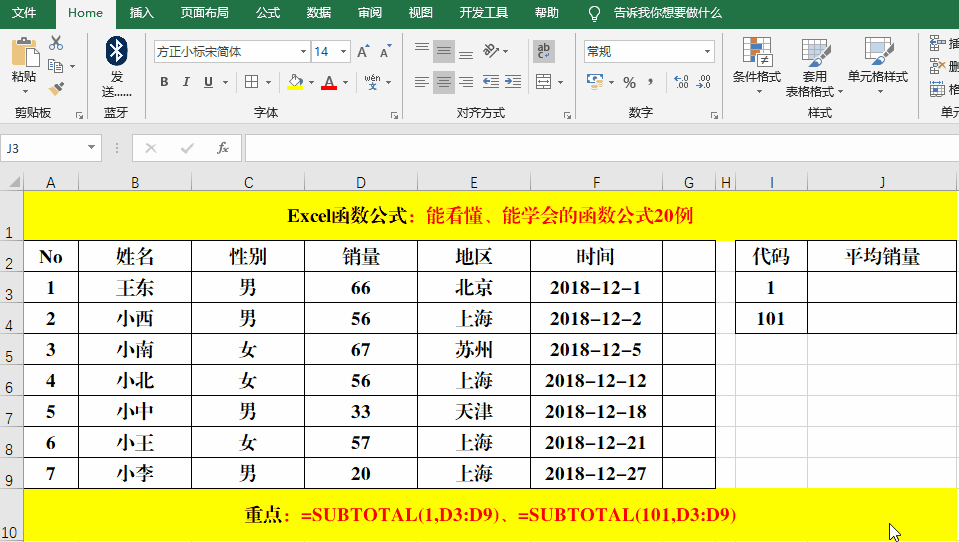Viewport: 959px width, 542px height.
Task: Open the 文件 tab
Action: pos(24,13)
